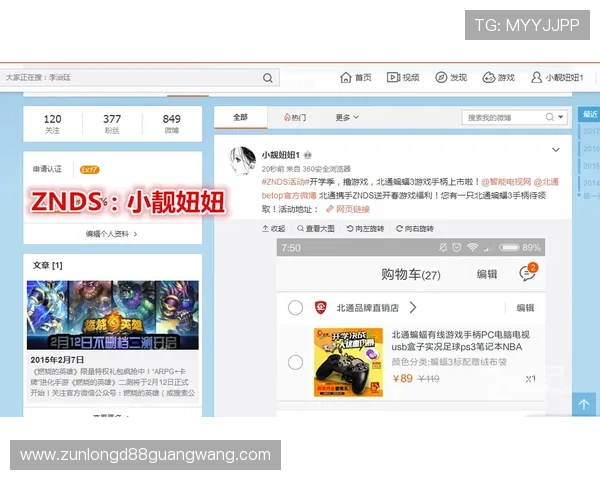Click the 购物车(27) title
Screen dimensions: 600x480
point(411,274)
